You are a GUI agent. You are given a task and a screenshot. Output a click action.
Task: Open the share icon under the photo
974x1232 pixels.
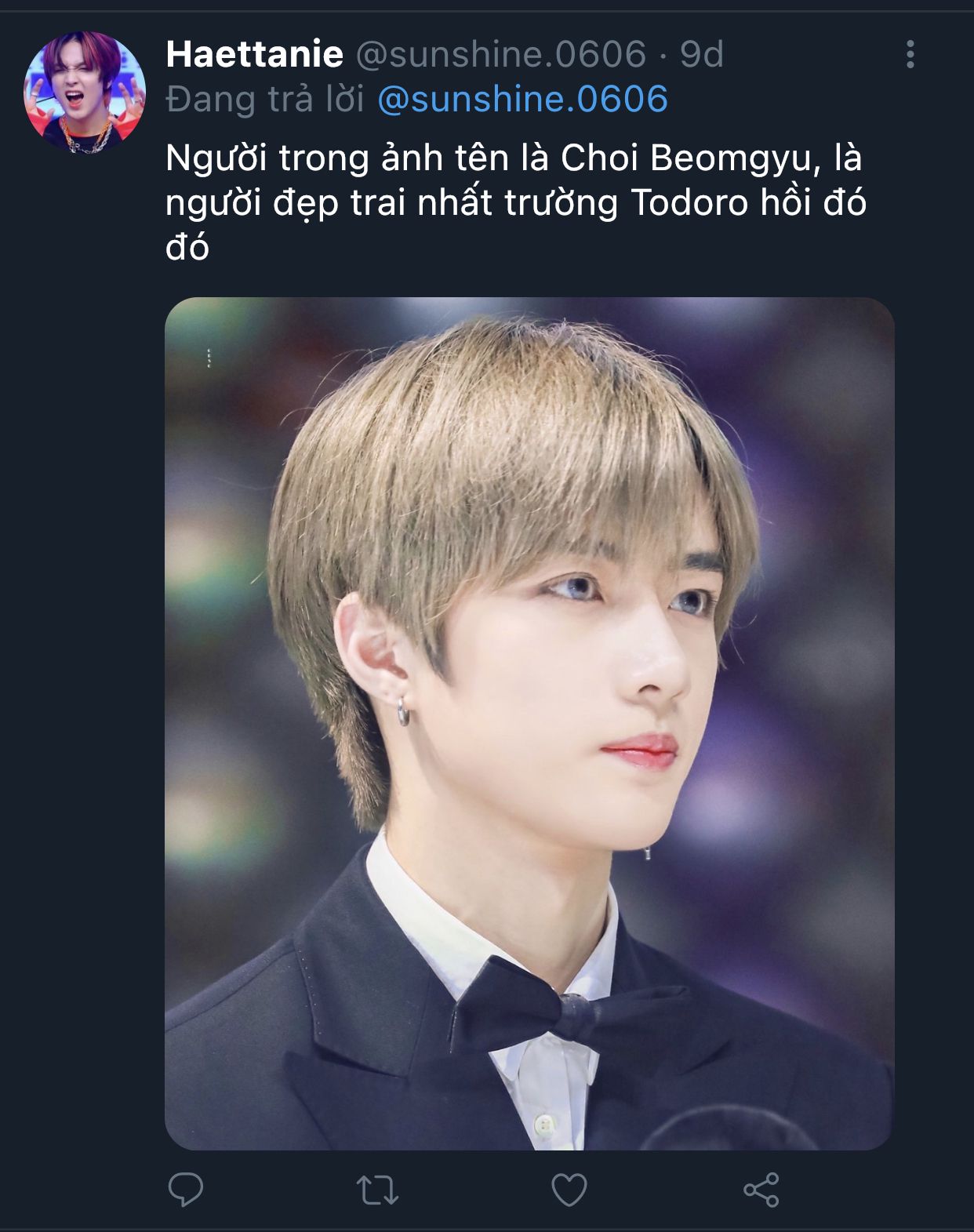(761, 1190)
